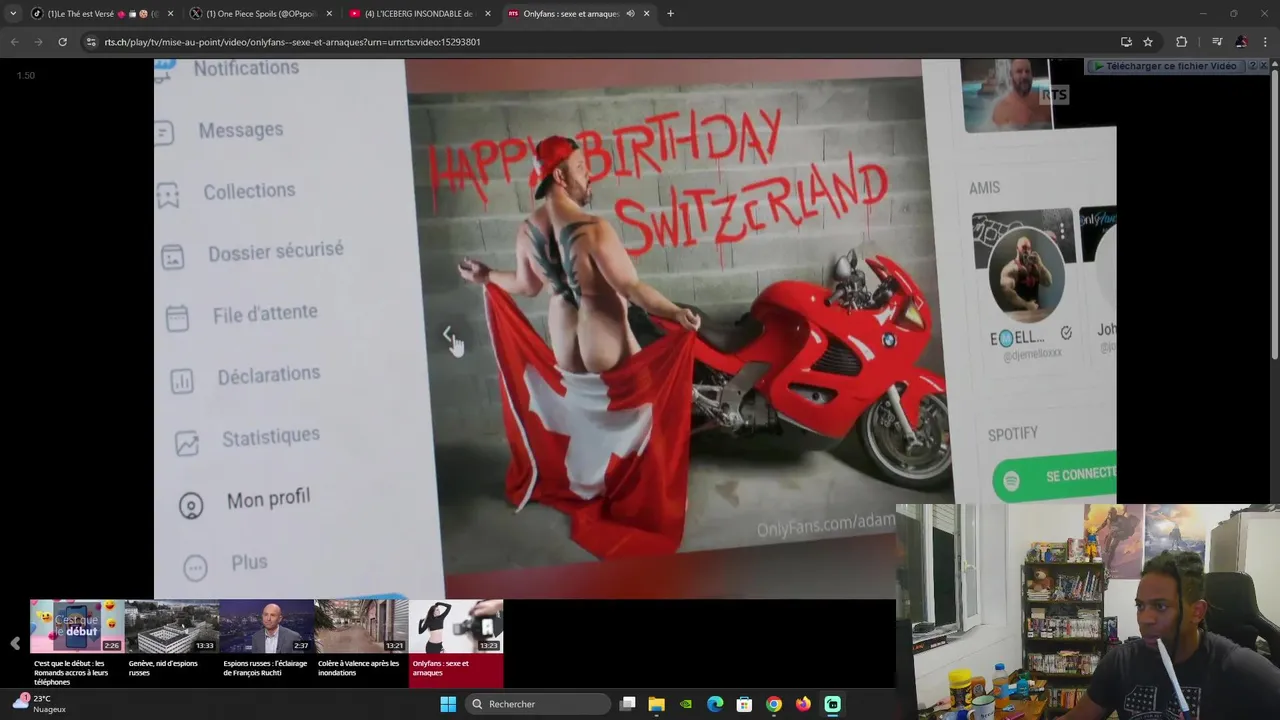
Task: Dismiss the video download bar
Action: (1264, 66)
